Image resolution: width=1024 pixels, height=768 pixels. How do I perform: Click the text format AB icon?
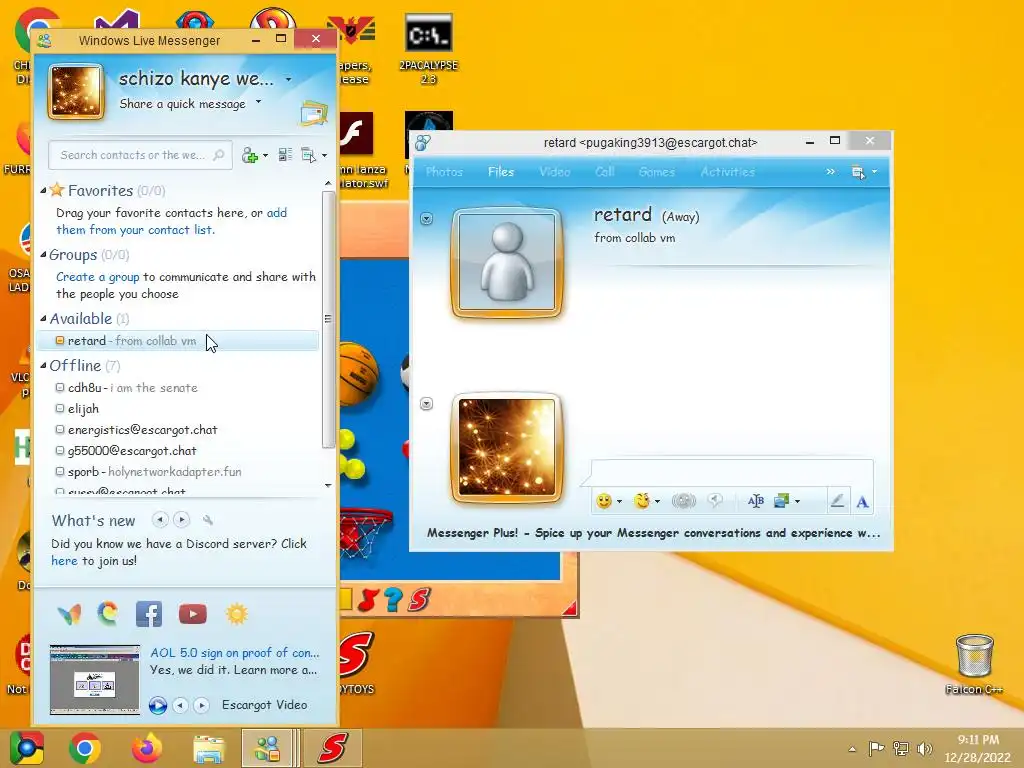[756, 501]
